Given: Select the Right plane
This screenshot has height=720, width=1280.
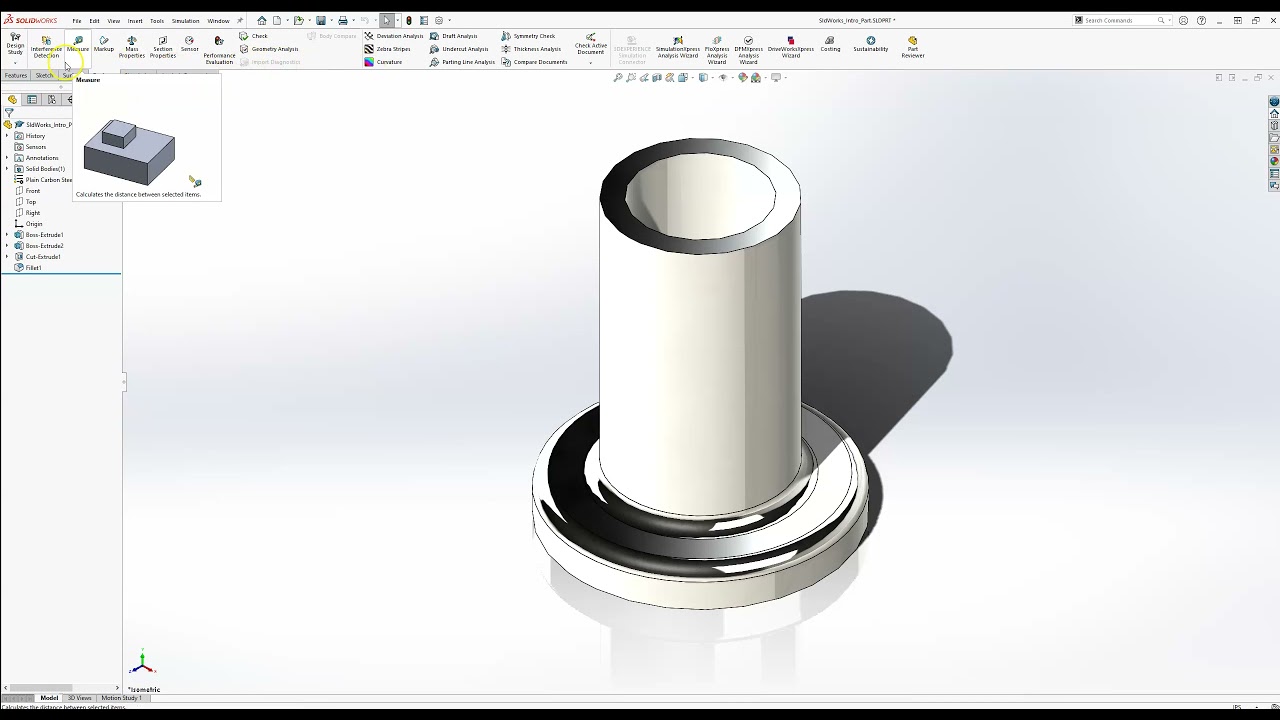Looking at the screenshot, I should pos(27,213).
